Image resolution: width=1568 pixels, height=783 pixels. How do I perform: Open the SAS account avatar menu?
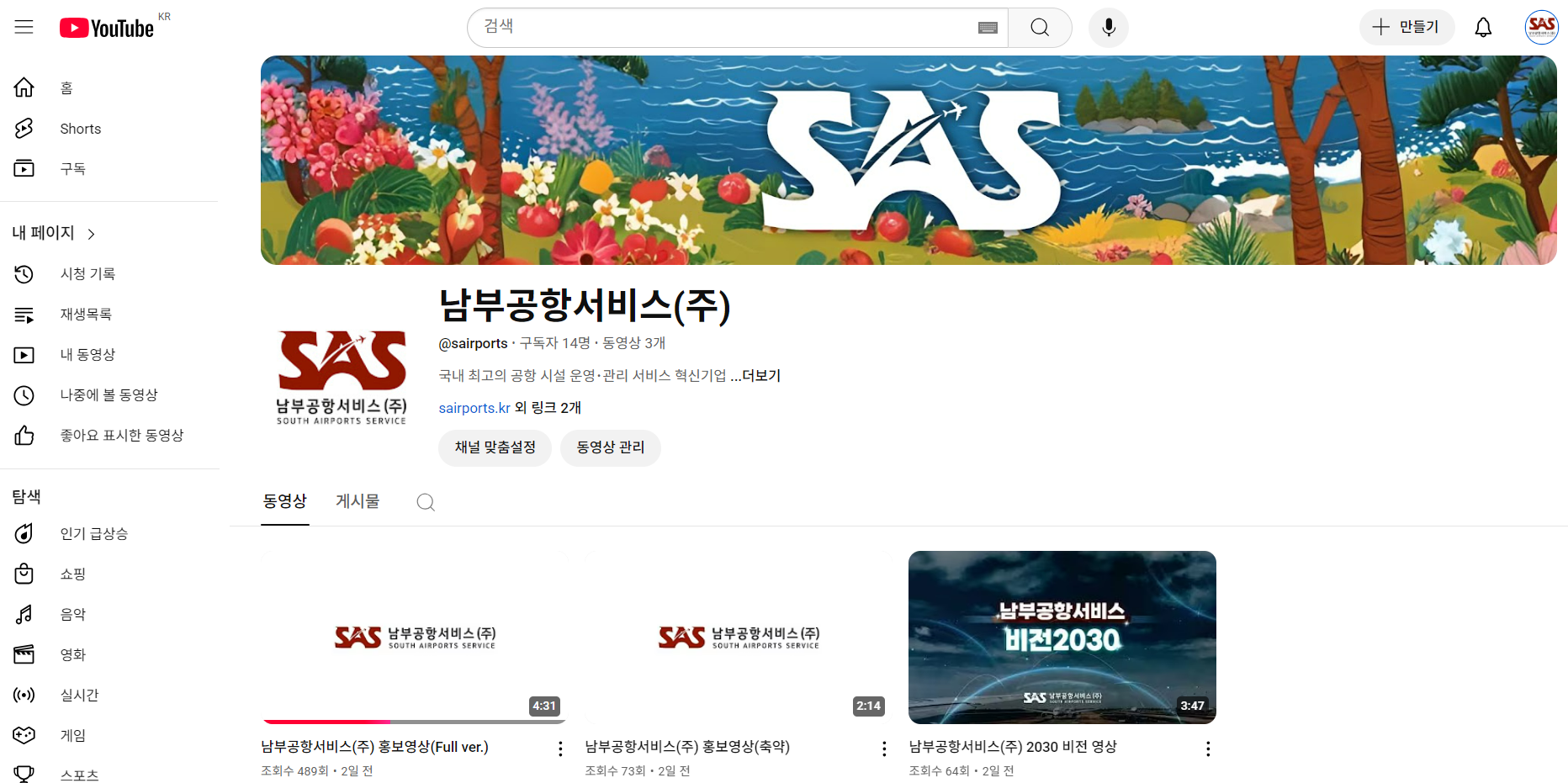1541,28
